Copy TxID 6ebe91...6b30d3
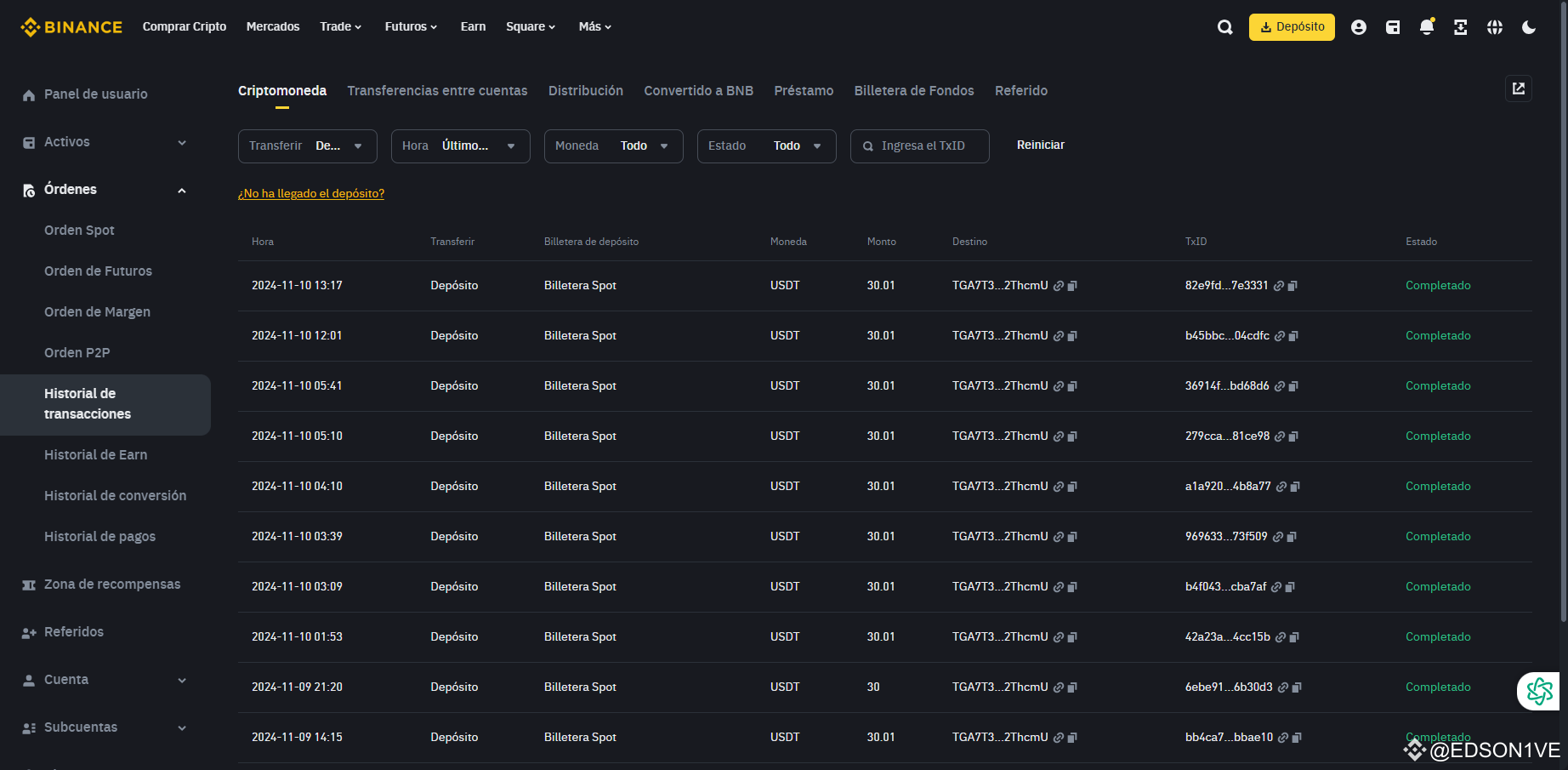Viewport: 1568px width, 770px height. click(x=1297, y=687)
